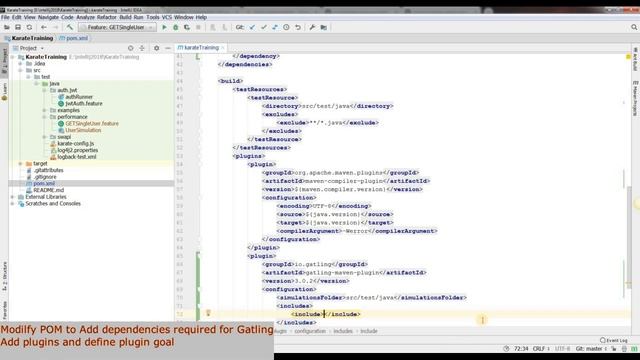Click the Open folder toolbar icon
Screen dimensions: 640x360
coord(7,27)
